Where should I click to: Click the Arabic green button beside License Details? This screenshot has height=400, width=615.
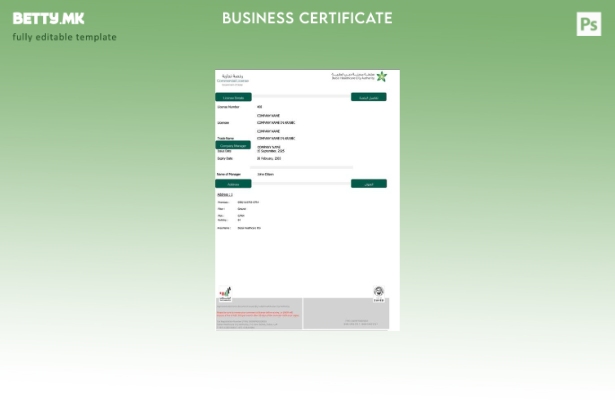pyautogui.click(x=368, y=97)
